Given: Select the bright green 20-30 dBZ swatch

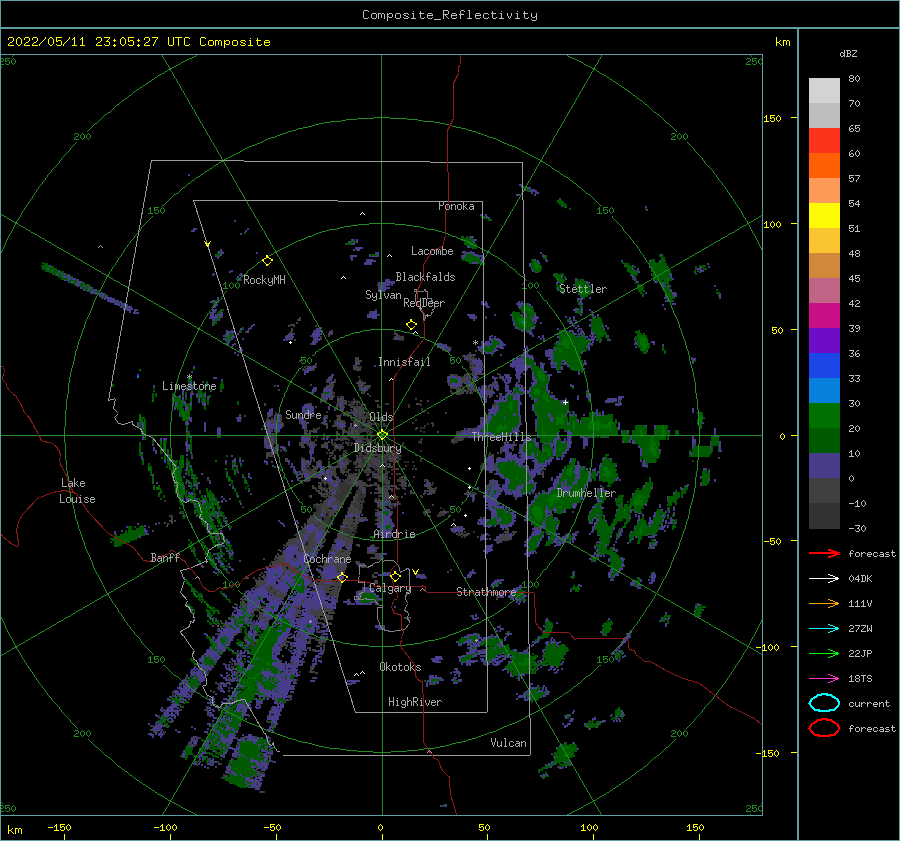Looking at the screenshot, I should coord(824,415).
